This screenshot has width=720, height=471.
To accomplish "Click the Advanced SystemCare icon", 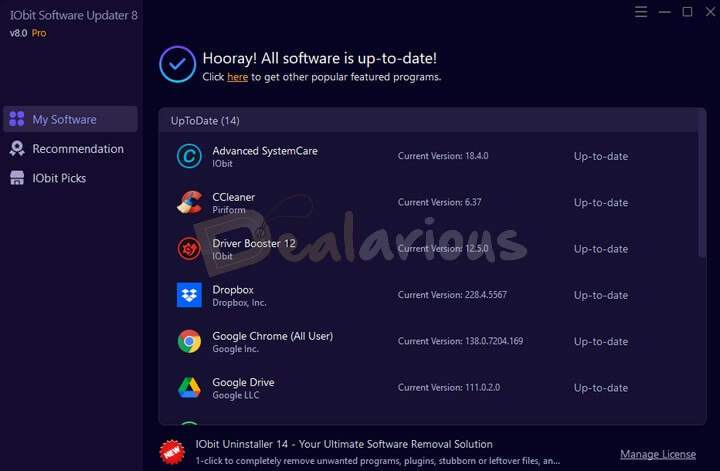I will 189,156.
